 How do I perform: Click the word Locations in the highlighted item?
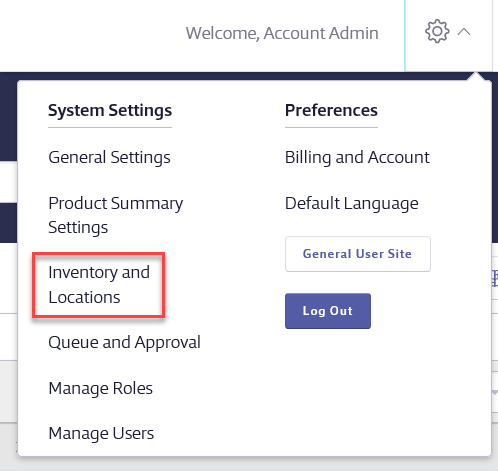[x=84, y=297]
